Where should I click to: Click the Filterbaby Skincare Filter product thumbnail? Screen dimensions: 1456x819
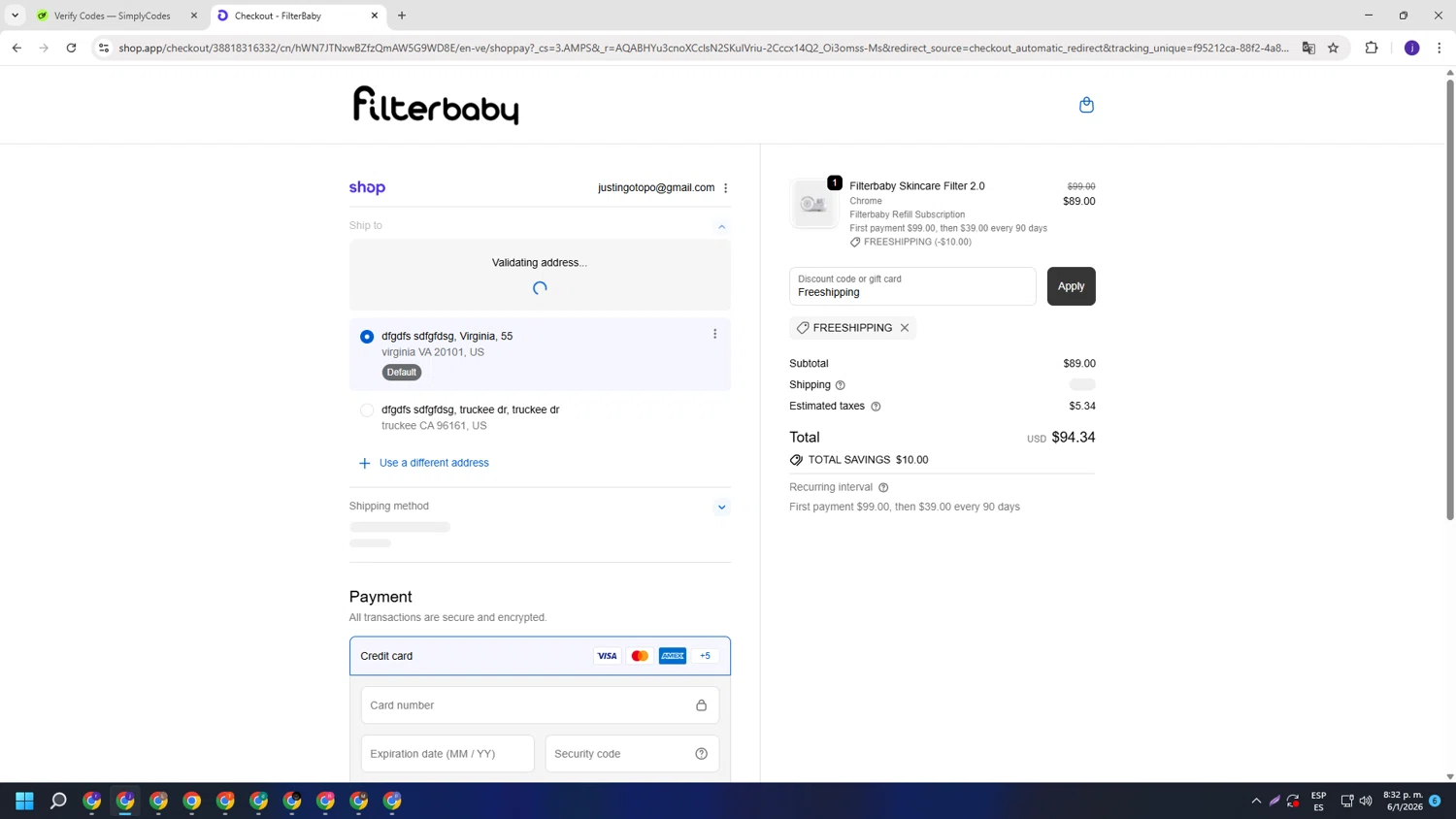814,204
